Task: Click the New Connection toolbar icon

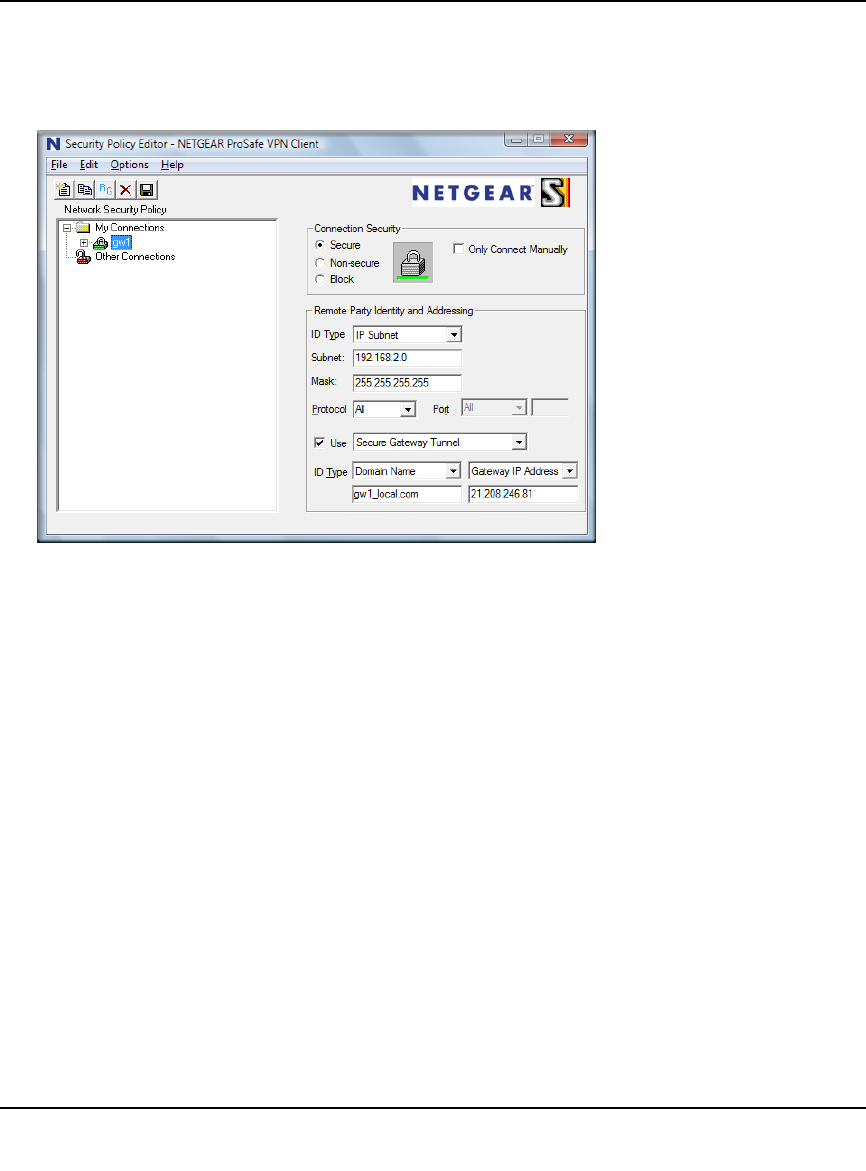Action: click(x=64, y=190)
